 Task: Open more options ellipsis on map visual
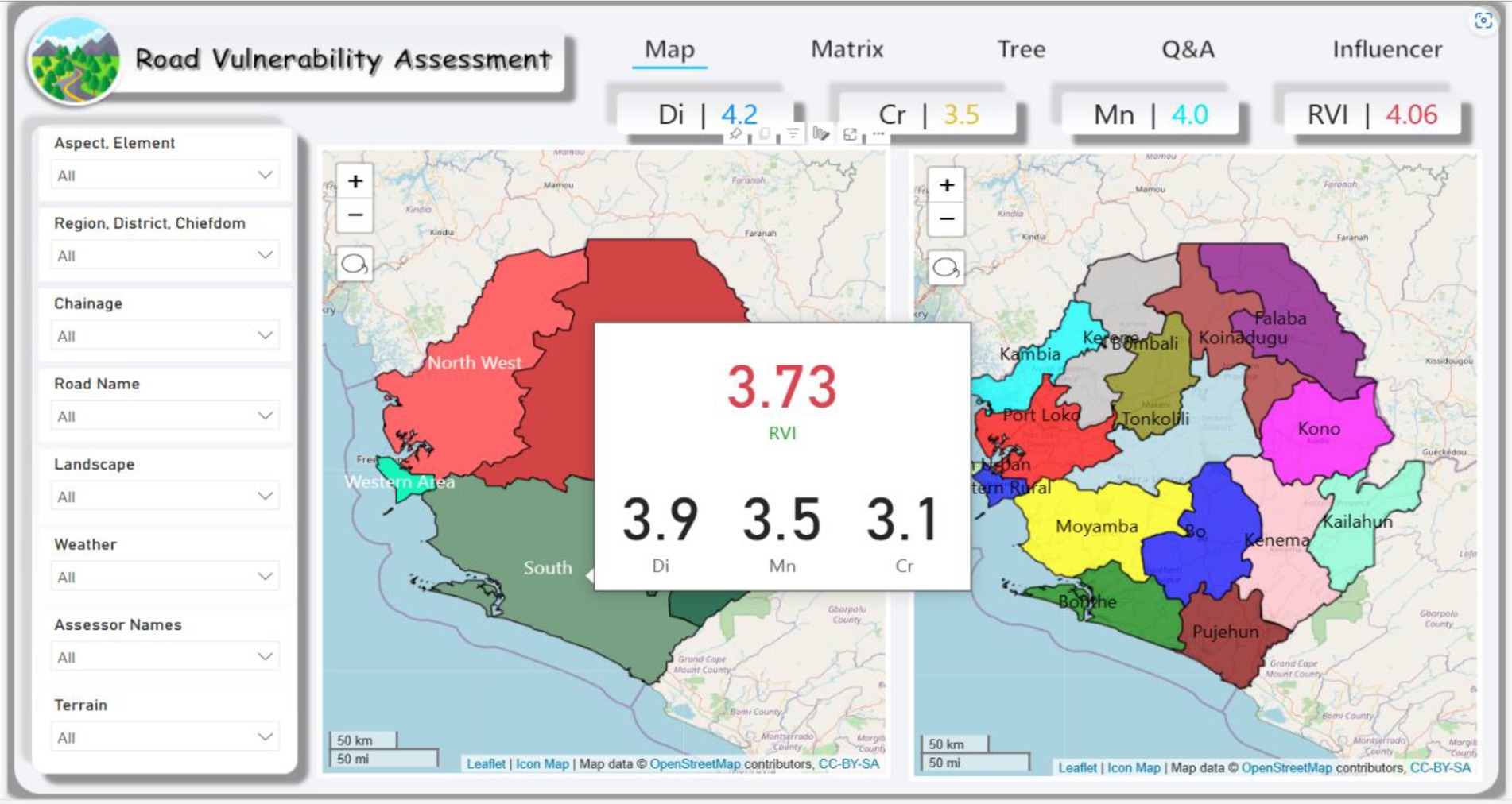click(878, 134)
